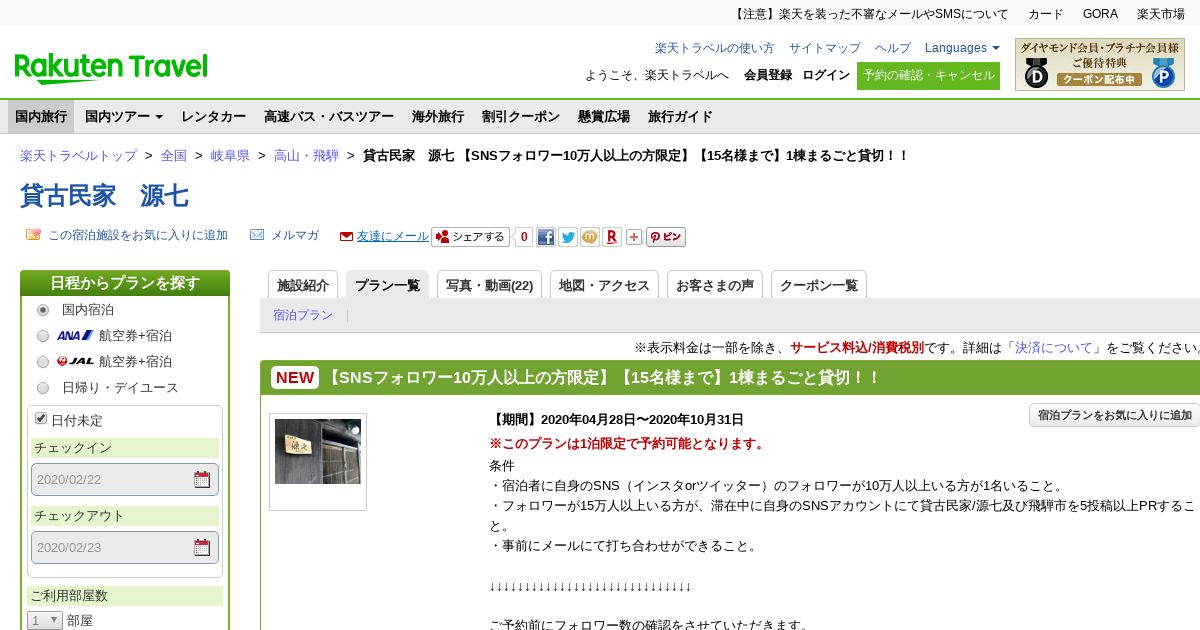Click check-in date input field
This screenshot has height=630, width=1200.
pyautogui.click(x=125, y=479)
